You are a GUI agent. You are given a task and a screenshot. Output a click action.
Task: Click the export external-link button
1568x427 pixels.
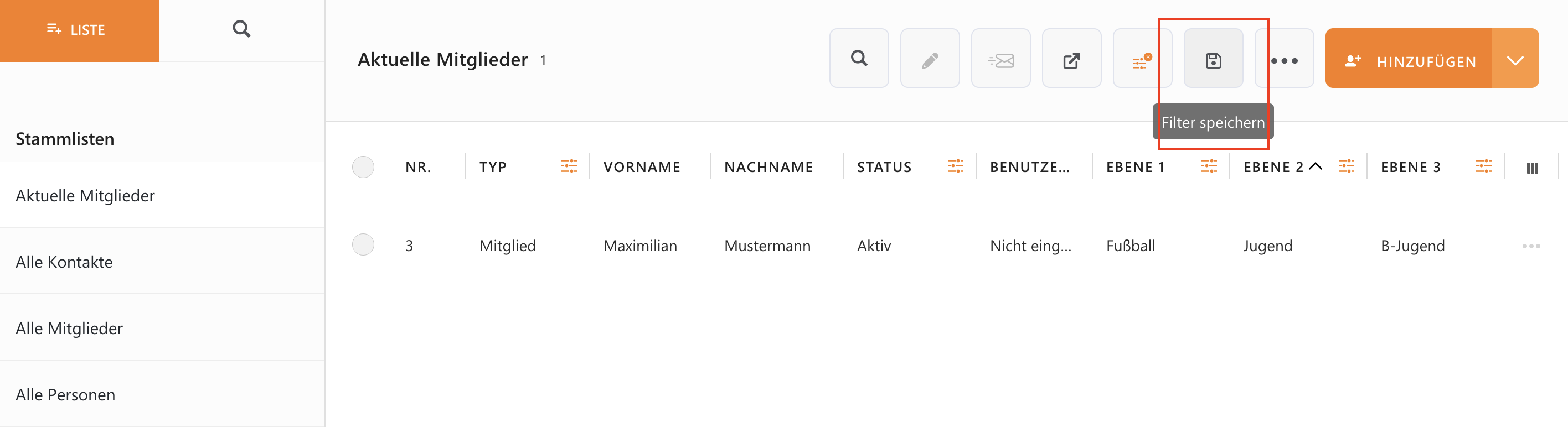1071,59
